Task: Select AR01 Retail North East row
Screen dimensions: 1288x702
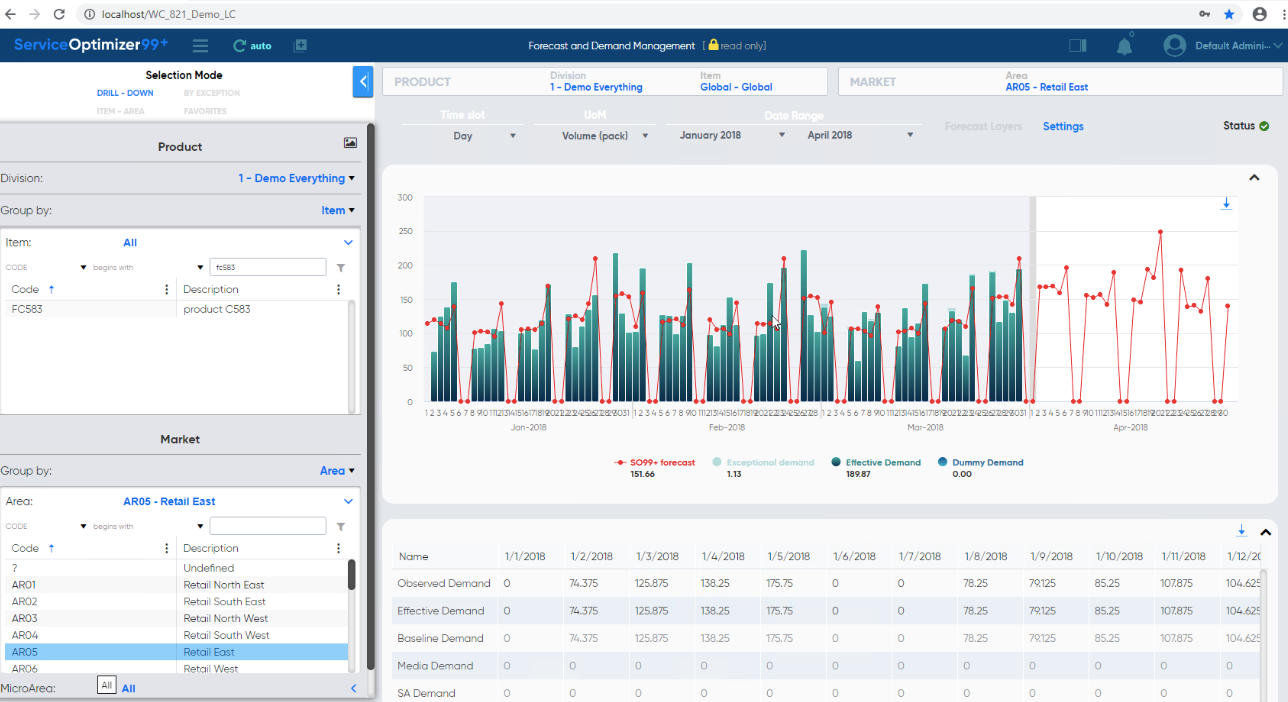Action: pos(175,585)
